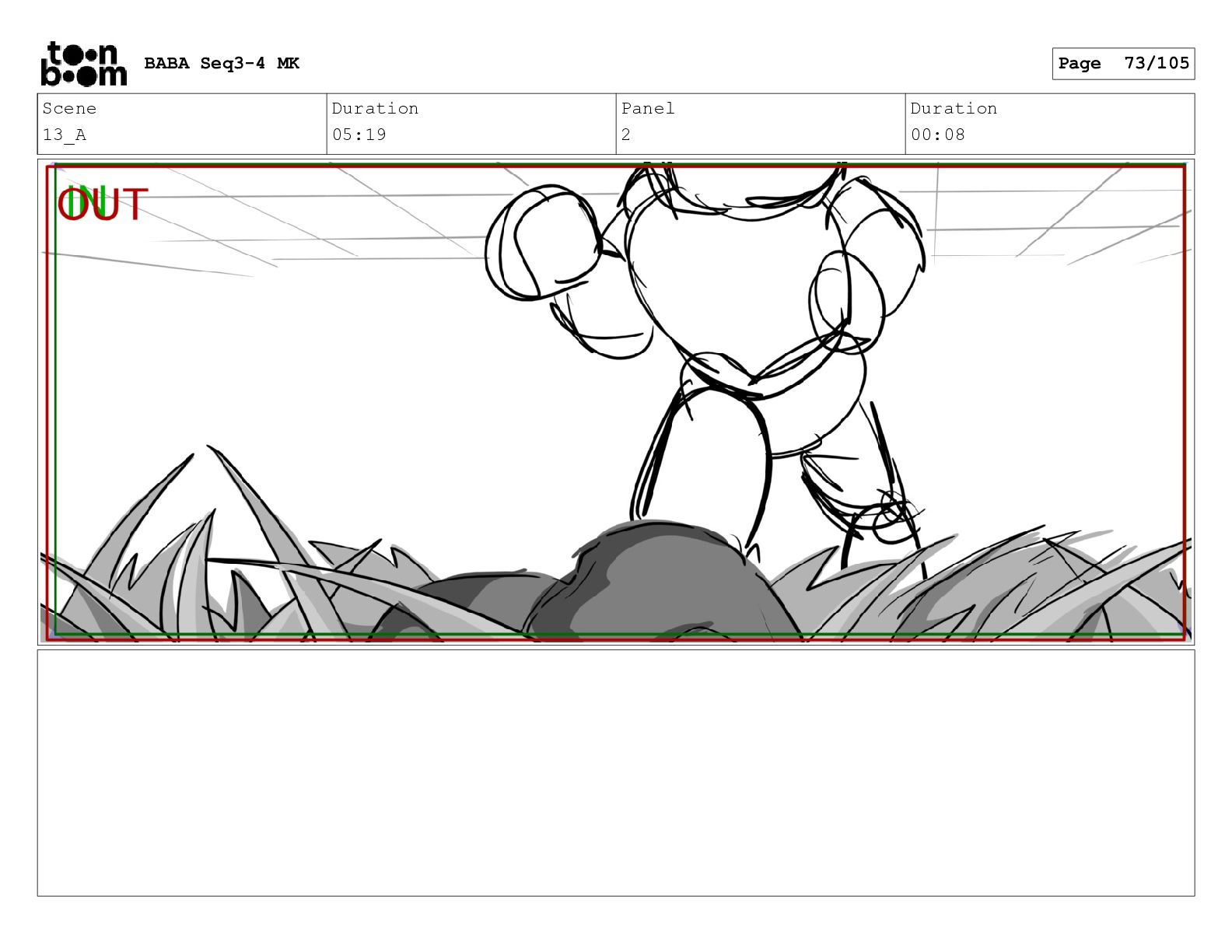The image size is (1232, 952).
Task: Click the panel Duration 00:08 cell
Action: (x=1050, y=124)
